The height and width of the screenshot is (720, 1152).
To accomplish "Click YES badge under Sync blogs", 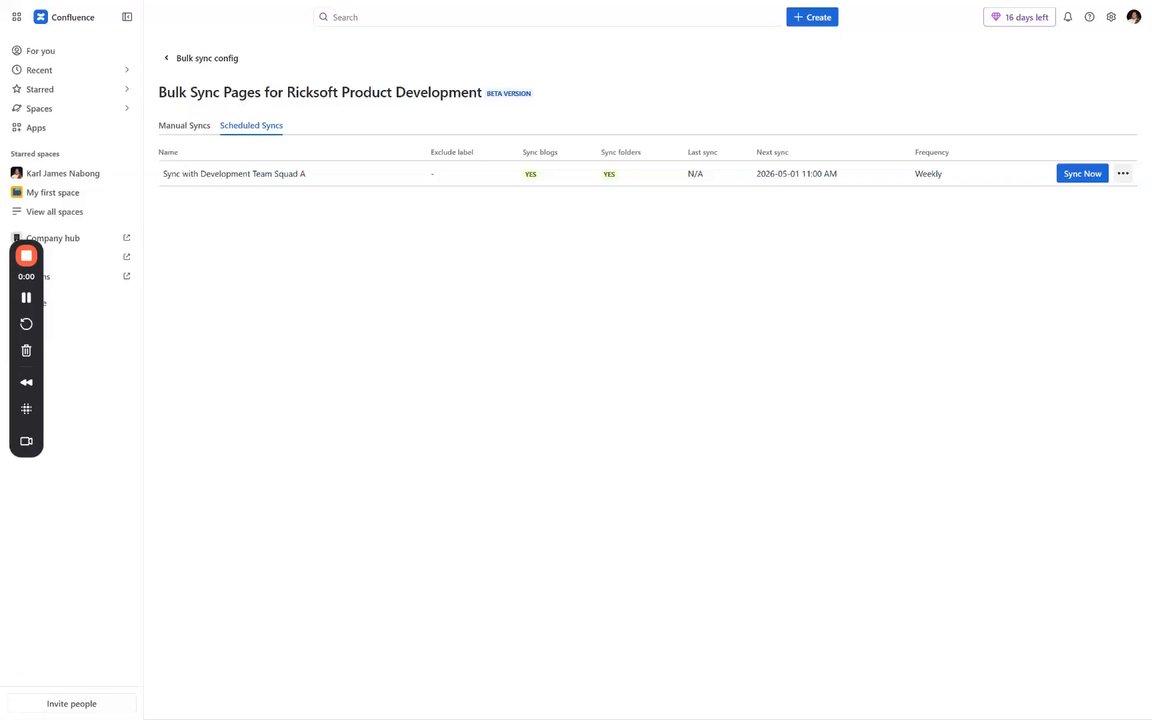I will 530,174.
